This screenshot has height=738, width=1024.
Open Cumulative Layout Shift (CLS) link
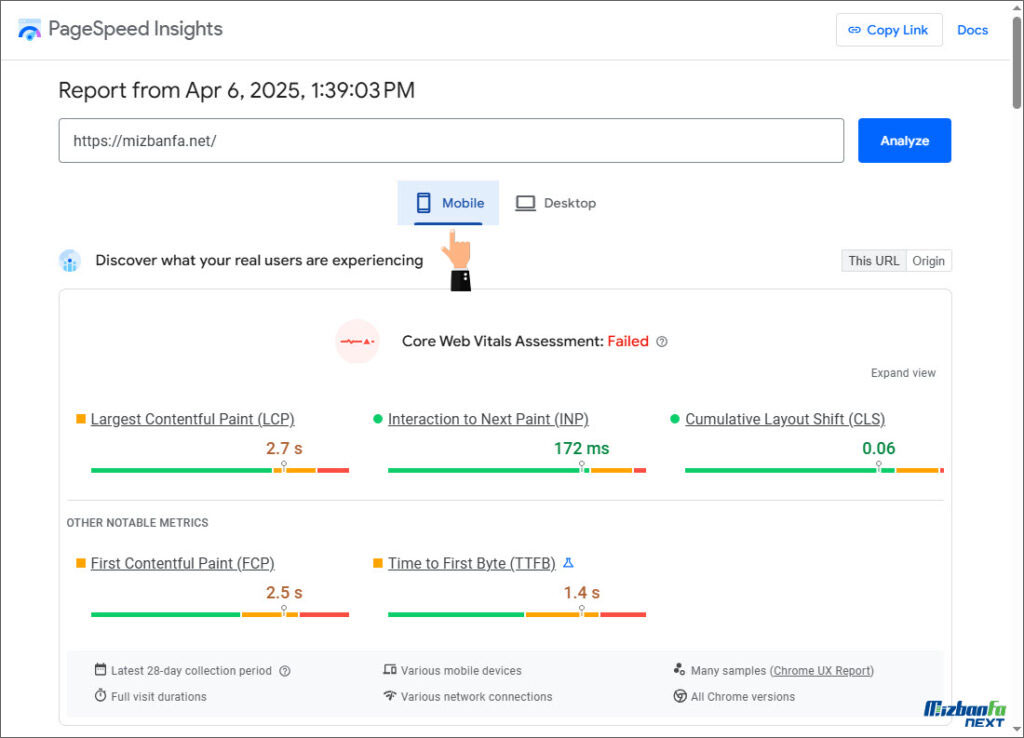tap(785, 419)
